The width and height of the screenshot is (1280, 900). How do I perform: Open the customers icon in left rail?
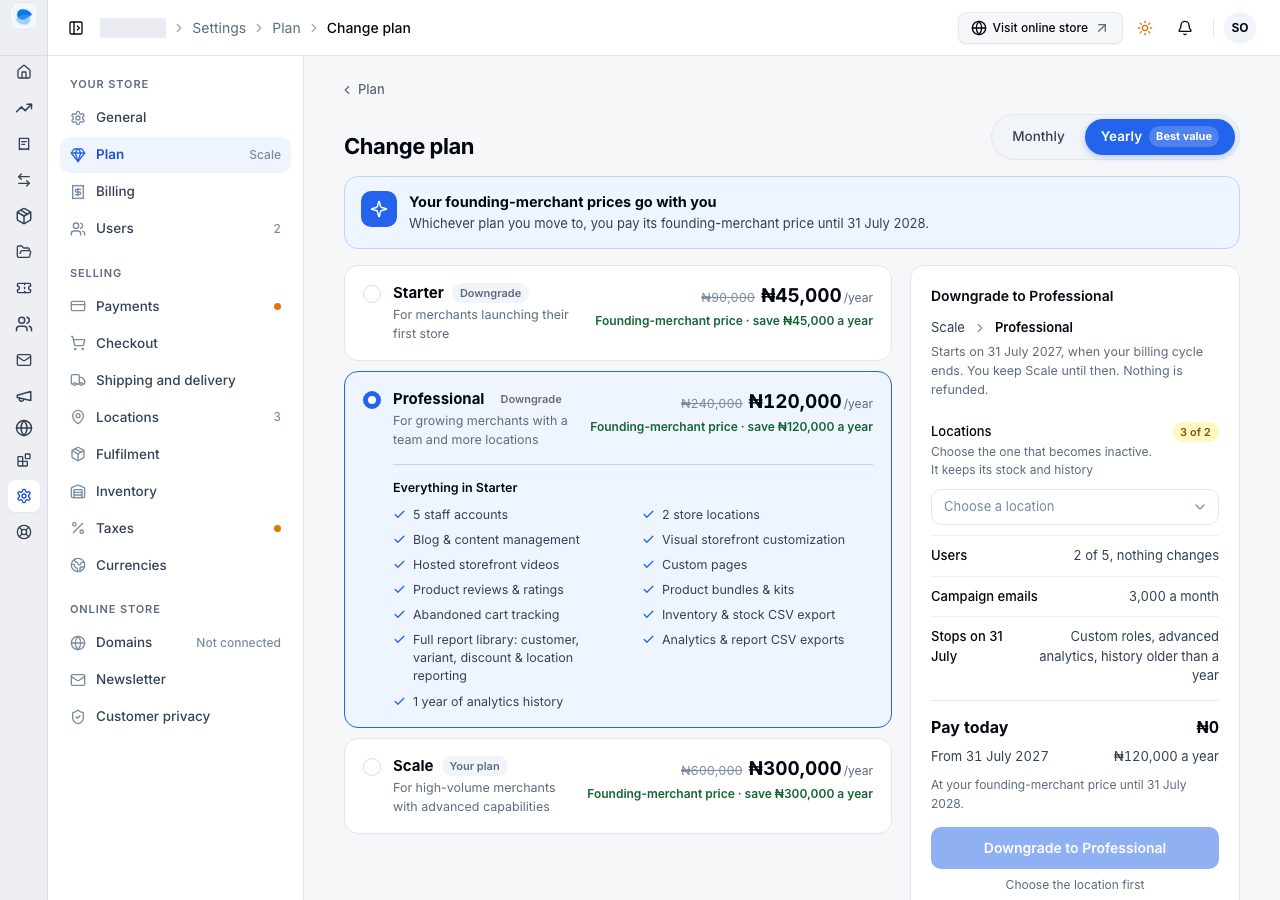pyautogui.click(x=24, y=324)
